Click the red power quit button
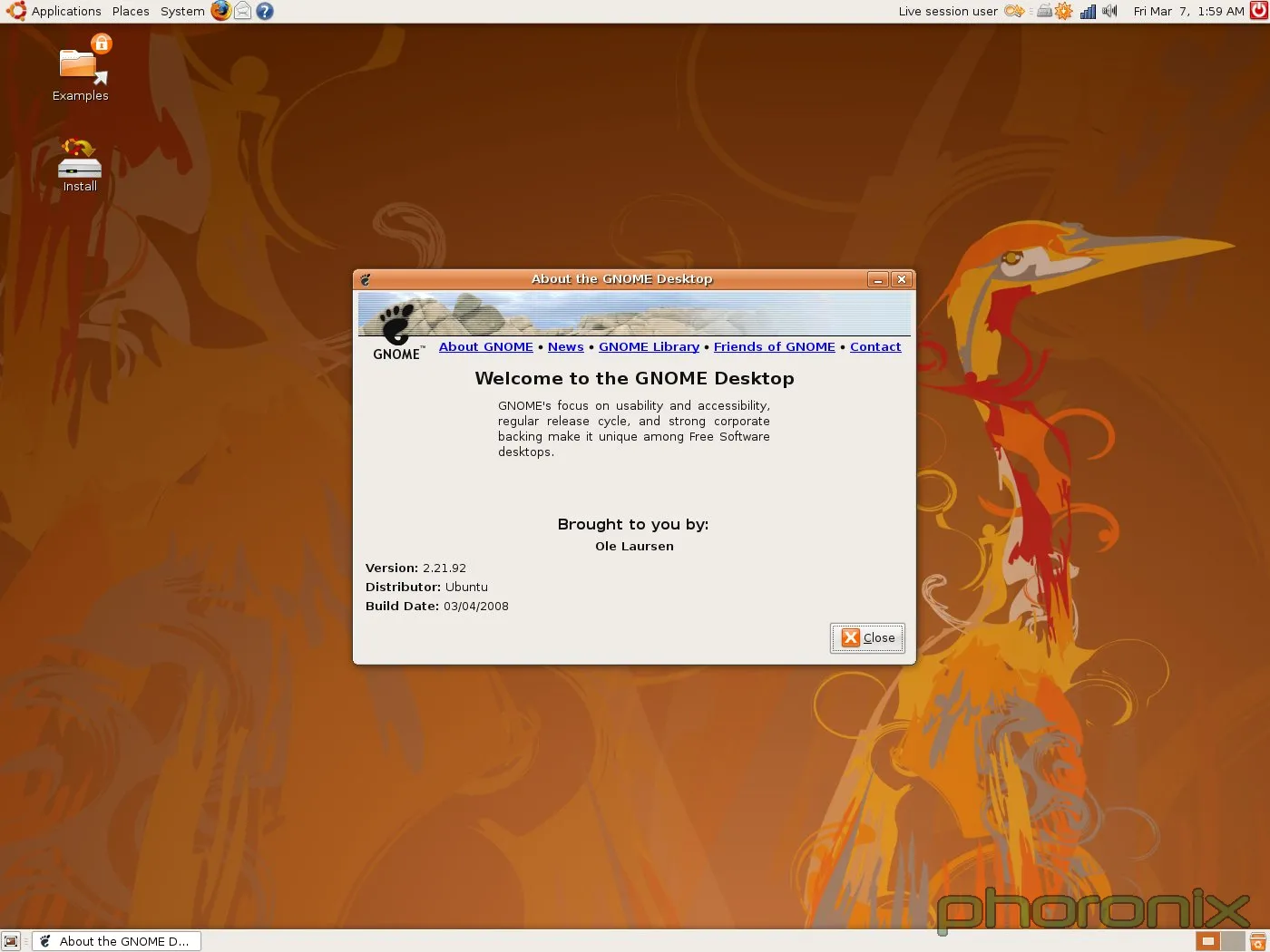Image resolution: width=1270 pixels, height=952 pixels. (x=1258, y=11)
